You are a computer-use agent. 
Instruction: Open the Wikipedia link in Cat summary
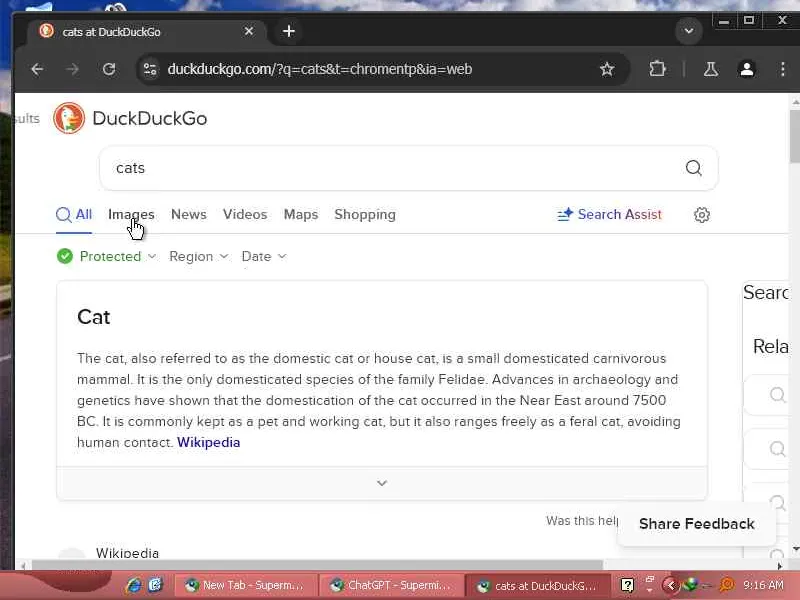tap(208, 442)
